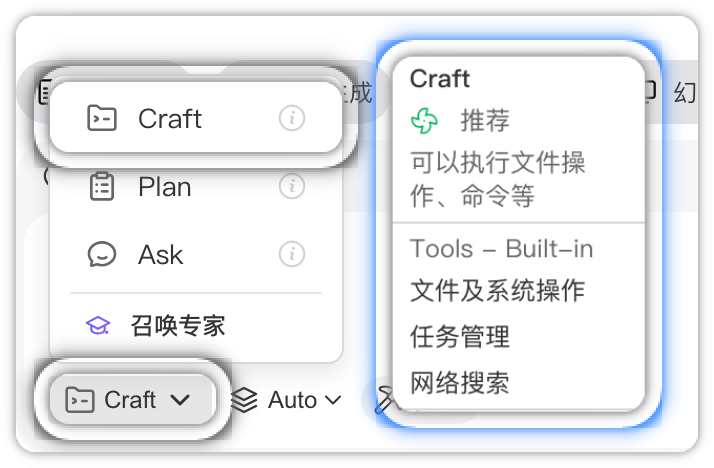
Task: Click 网络搜索 in the tools list
Action: [460, 381]
